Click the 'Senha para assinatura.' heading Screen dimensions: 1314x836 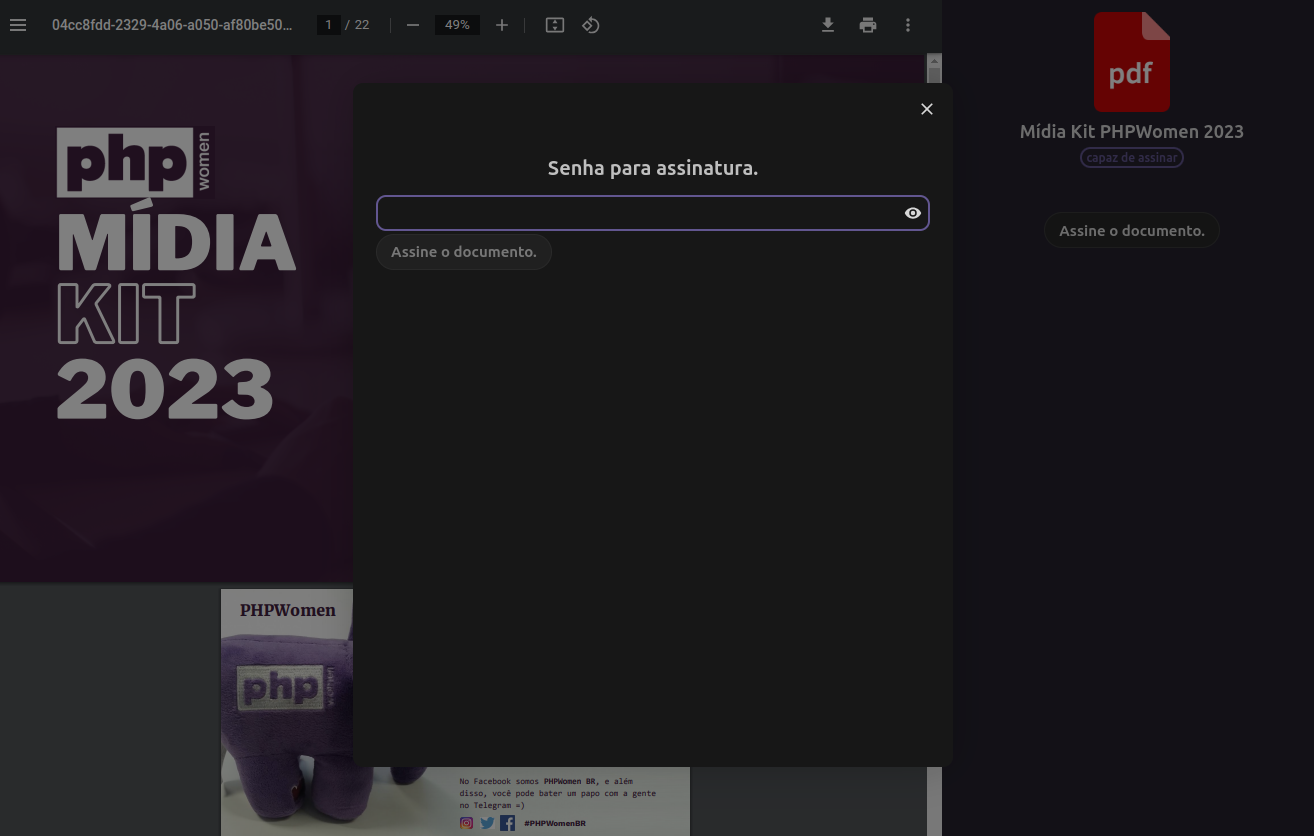(x=653, y=168)
